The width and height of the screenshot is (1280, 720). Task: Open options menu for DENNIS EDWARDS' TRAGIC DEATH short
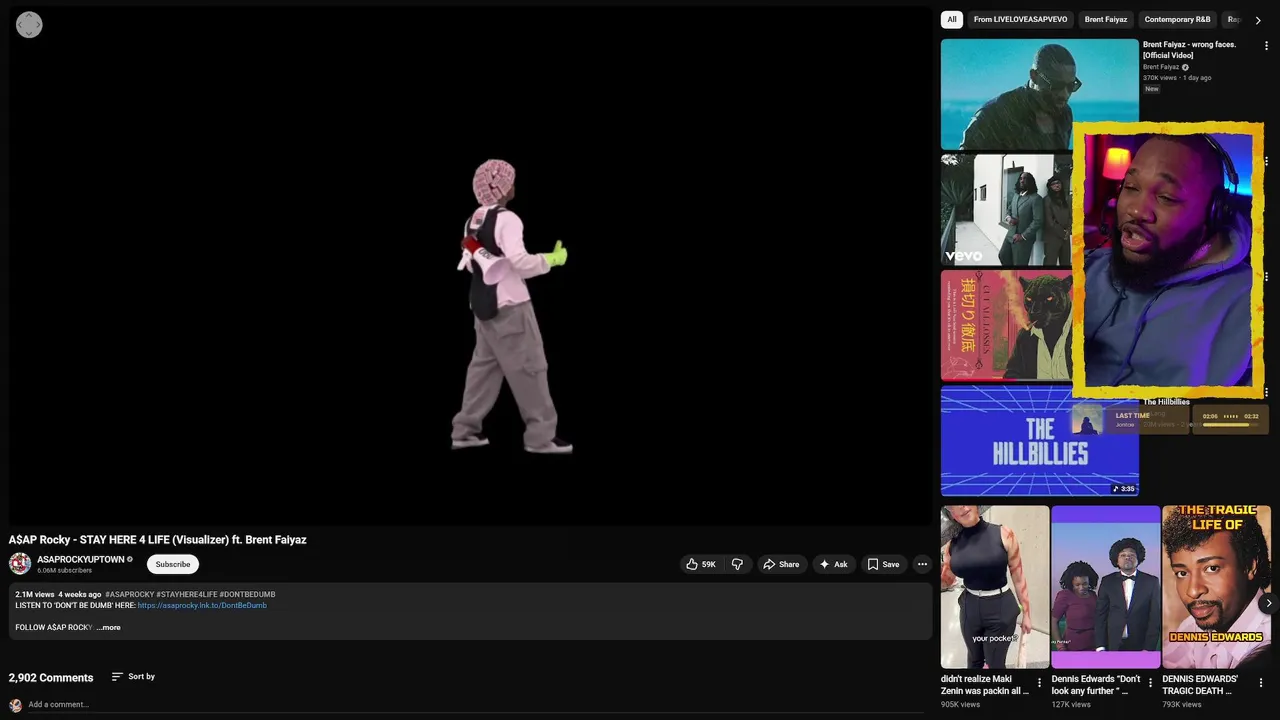pos(1260,683)
